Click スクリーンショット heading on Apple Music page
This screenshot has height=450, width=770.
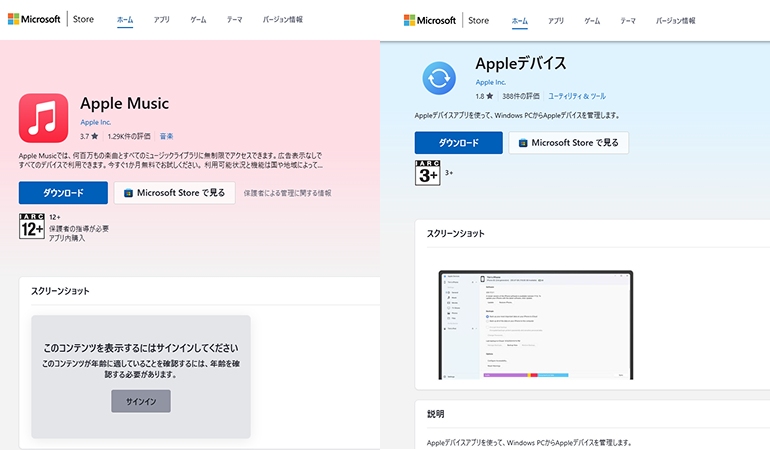tap(60, 291)
